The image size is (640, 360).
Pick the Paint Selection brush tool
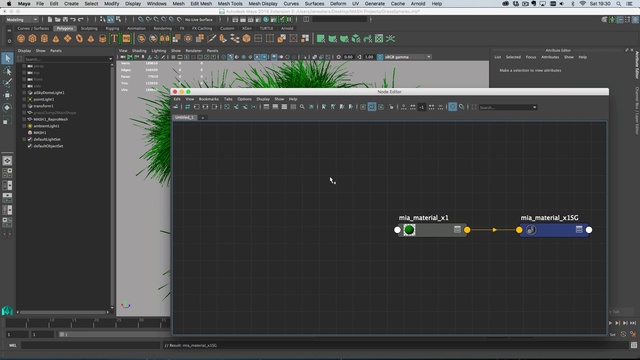pyautogui.click(x=7, y=83)
